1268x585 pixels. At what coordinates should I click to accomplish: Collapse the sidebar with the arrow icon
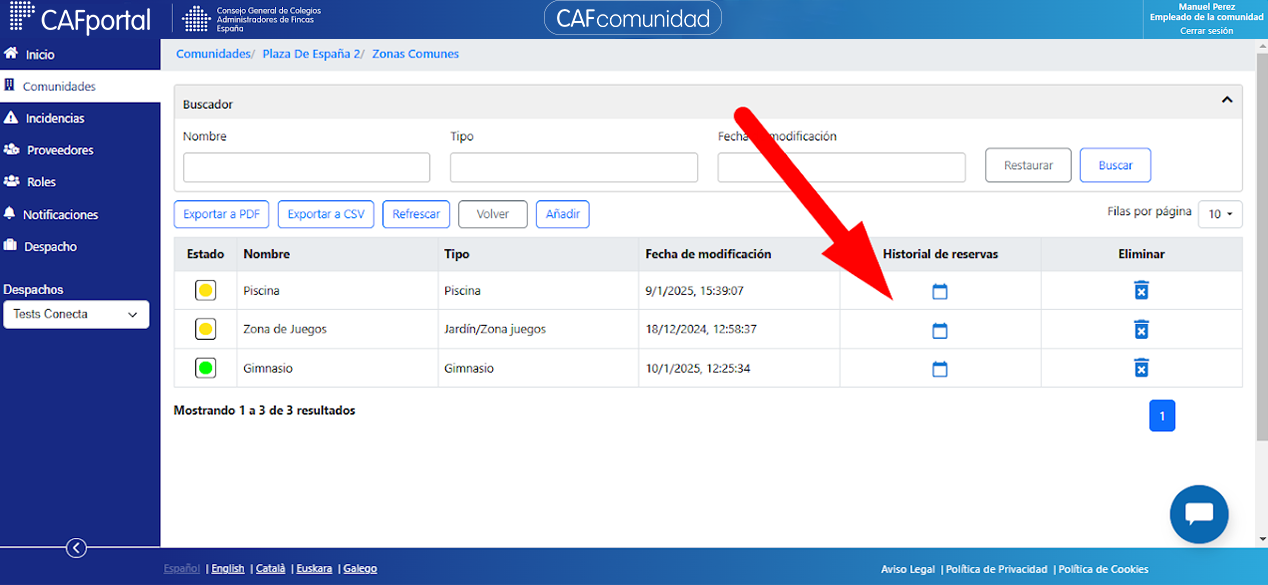(x=76, y=547)
